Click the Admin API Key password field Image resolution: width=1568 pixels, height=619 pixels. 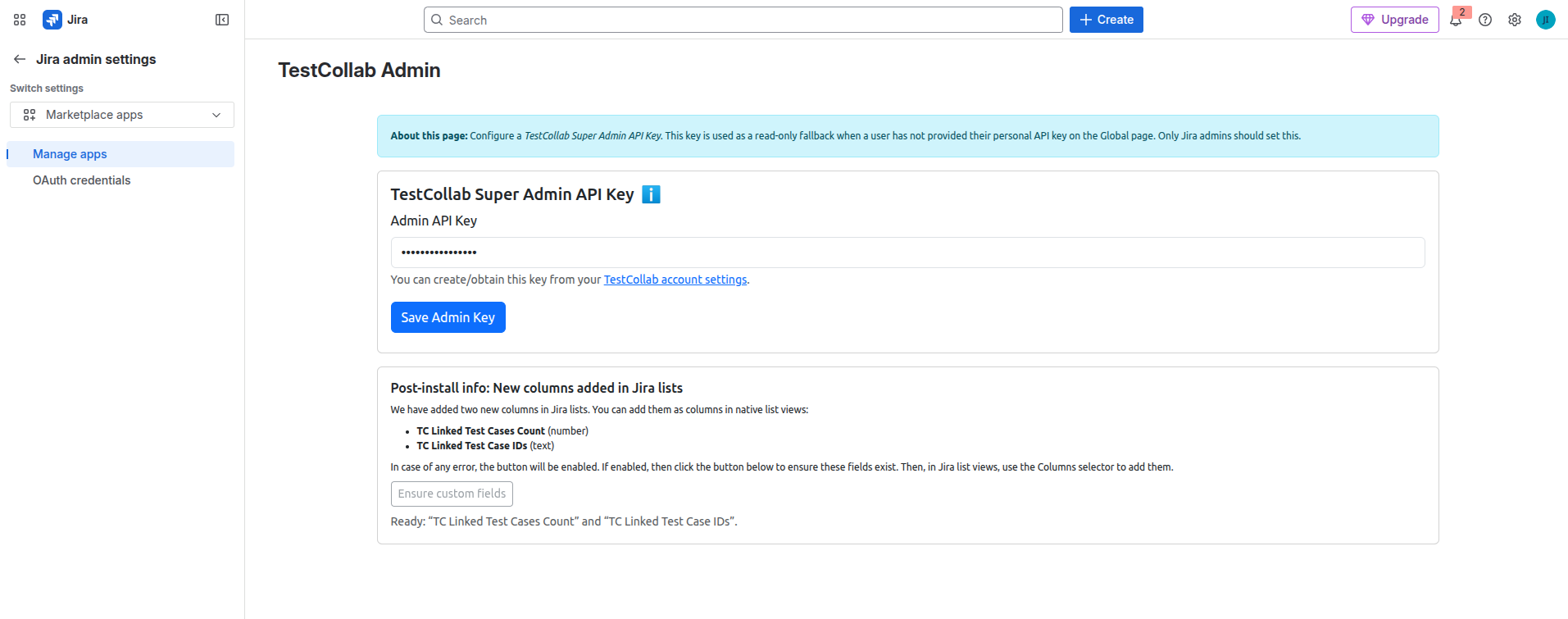click(x=908, y=253)
